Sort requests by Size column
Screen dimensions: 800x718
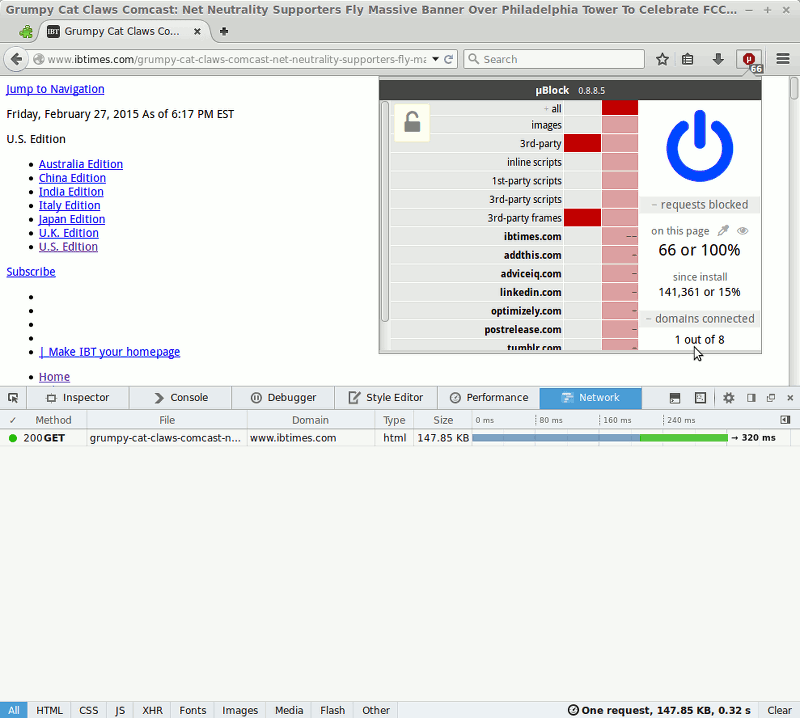[443, 420]
